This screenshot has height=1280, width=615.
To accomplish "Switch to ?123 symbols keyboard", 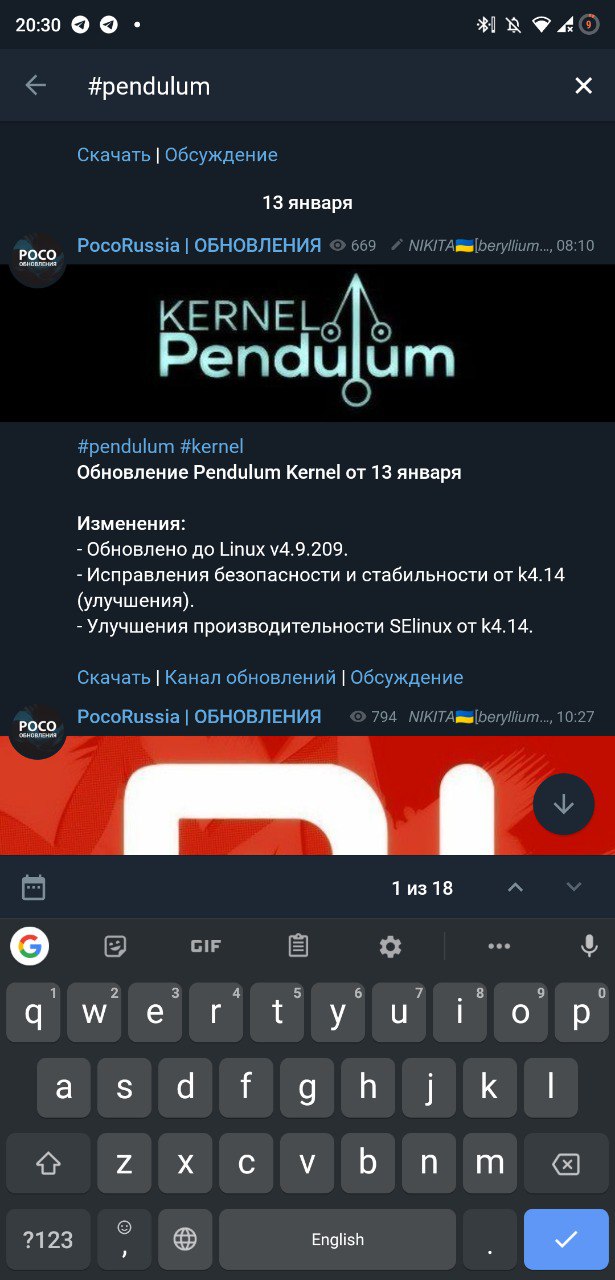I will [48, 1240].
